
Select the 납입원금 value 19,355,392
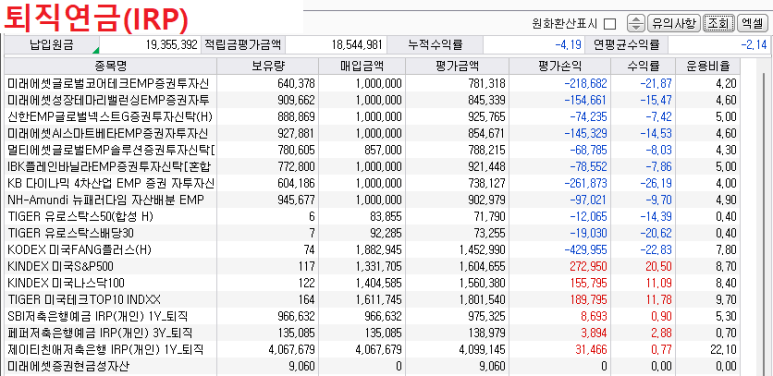(172, 45)
